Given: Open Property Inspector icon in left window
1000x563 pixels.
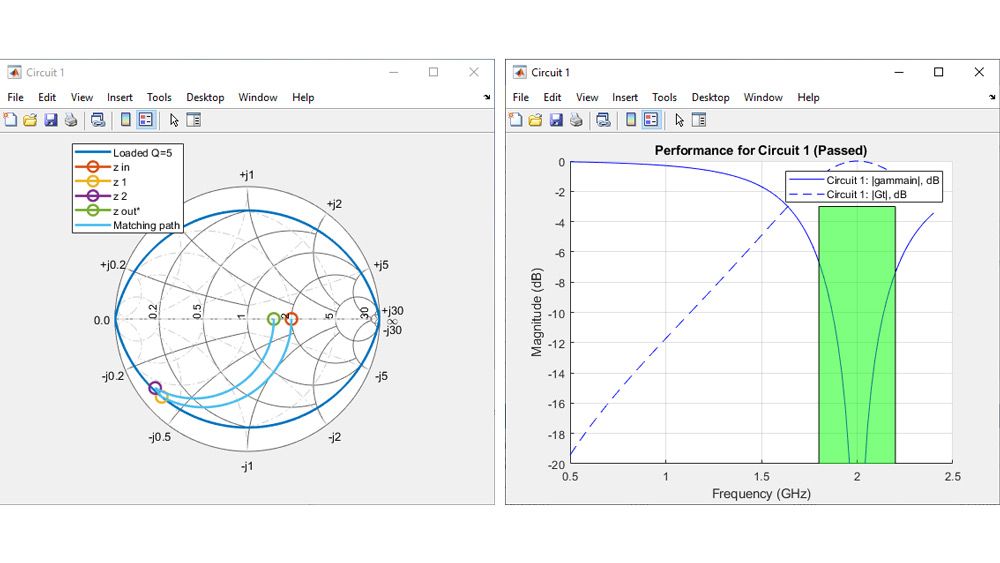Looking at the screenshot, I should pyautogui.click(x=193, y=120).
